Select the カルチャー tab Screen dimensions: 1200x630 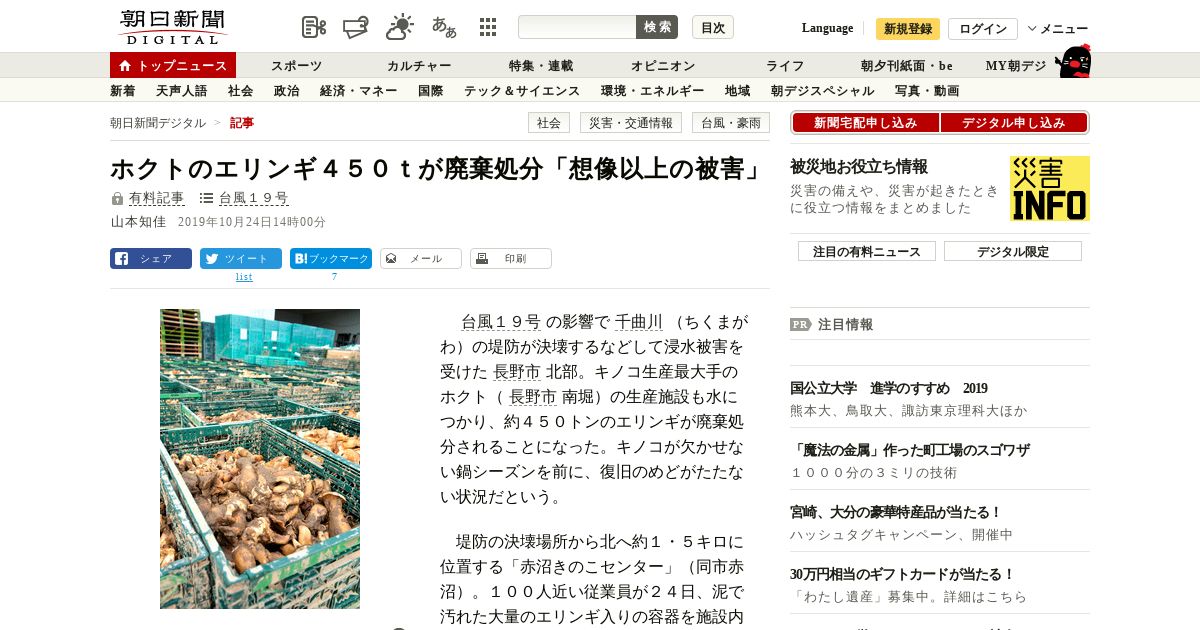click(x=419, y=65)
